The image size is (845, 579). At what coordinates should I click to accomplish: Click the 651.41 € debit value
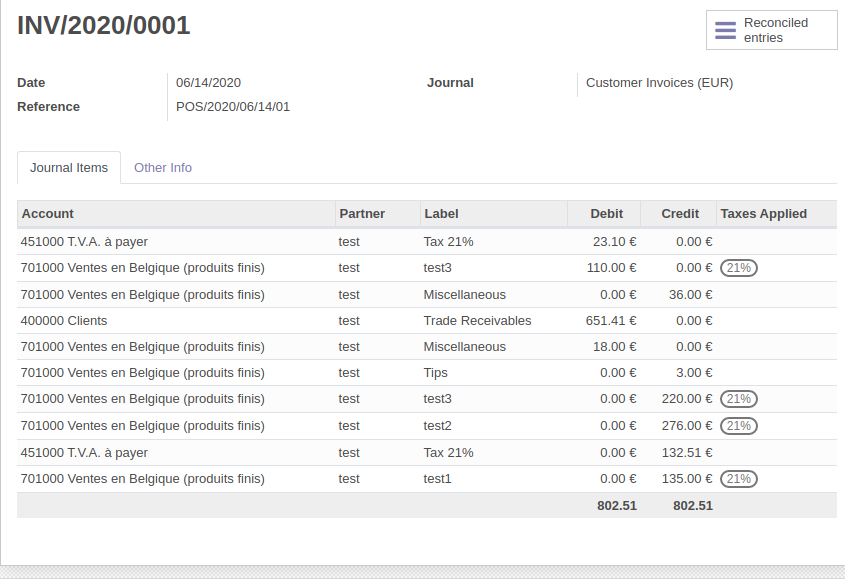(611, 321)
